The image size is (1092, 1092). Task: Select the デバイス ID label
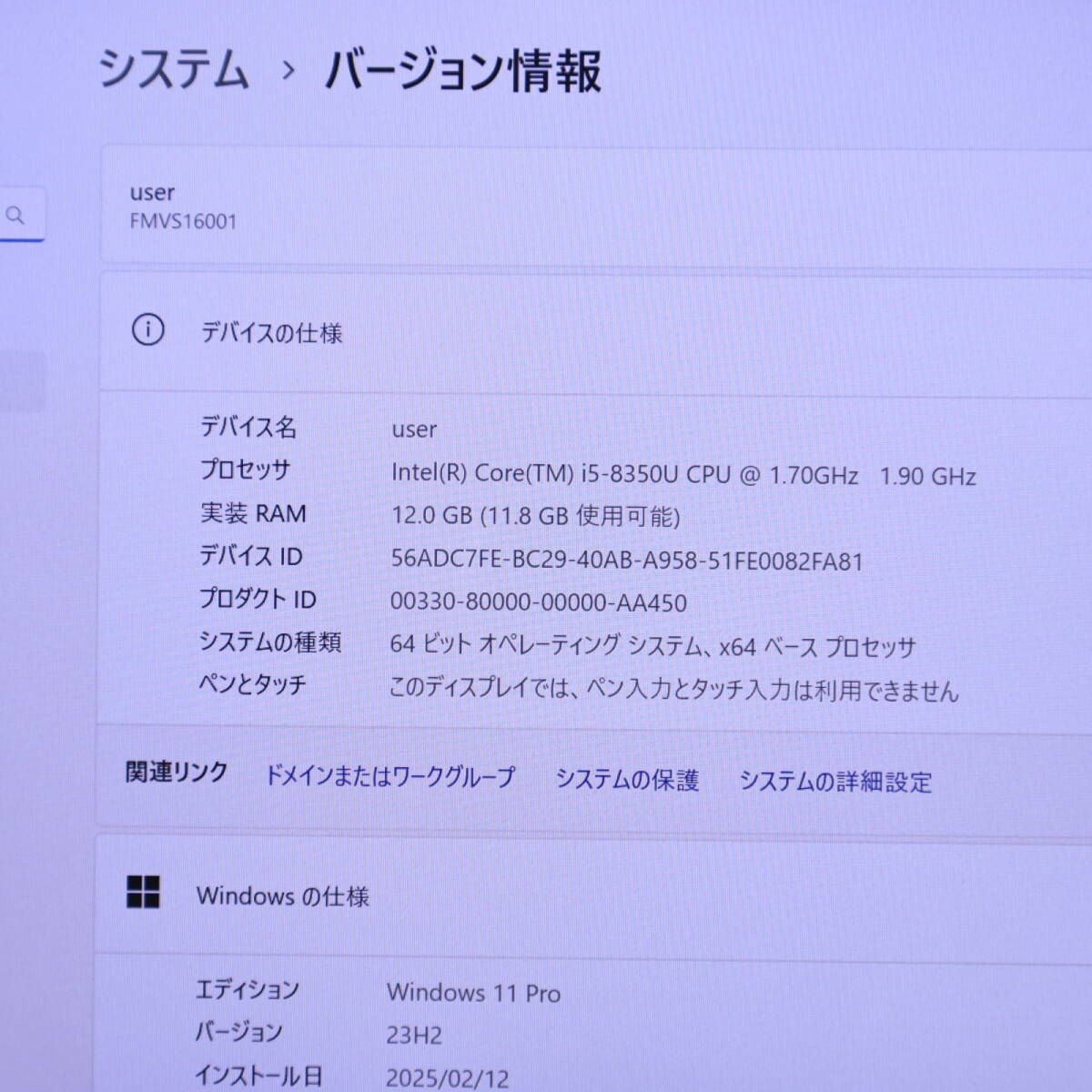tap(250, 556)
